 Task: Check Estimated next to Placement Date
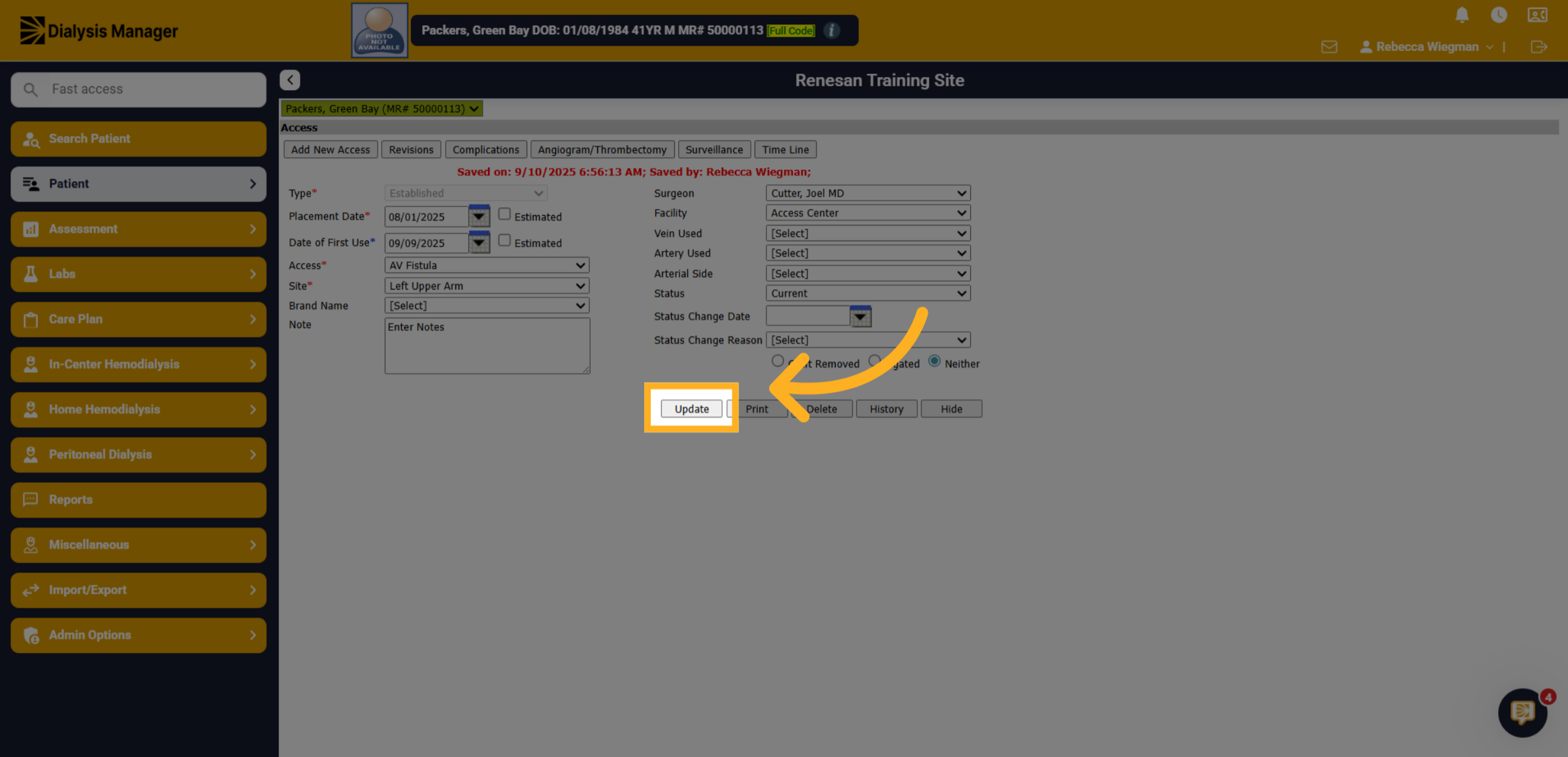point(504,214)
